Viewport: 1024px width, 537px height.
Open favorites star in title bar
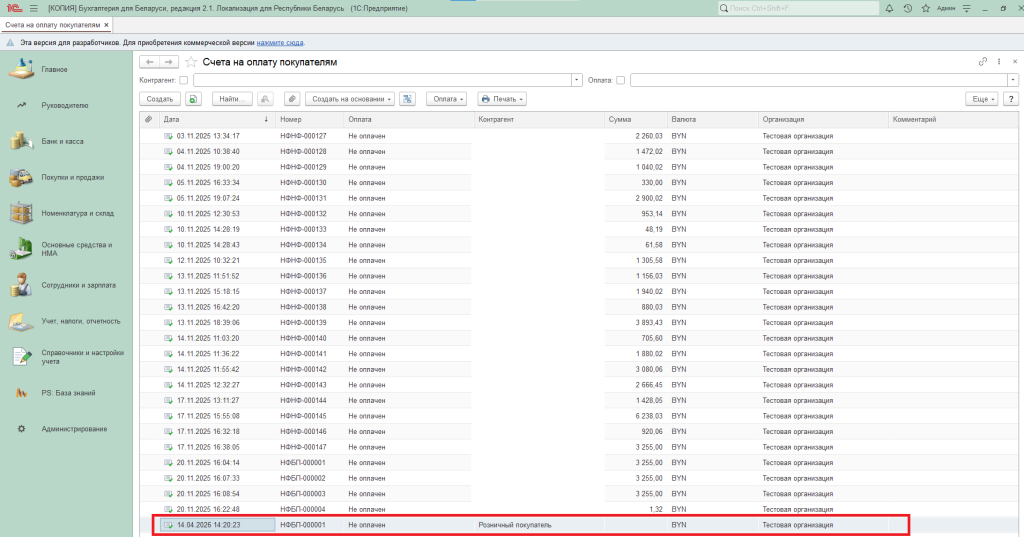tap(923, 8)
